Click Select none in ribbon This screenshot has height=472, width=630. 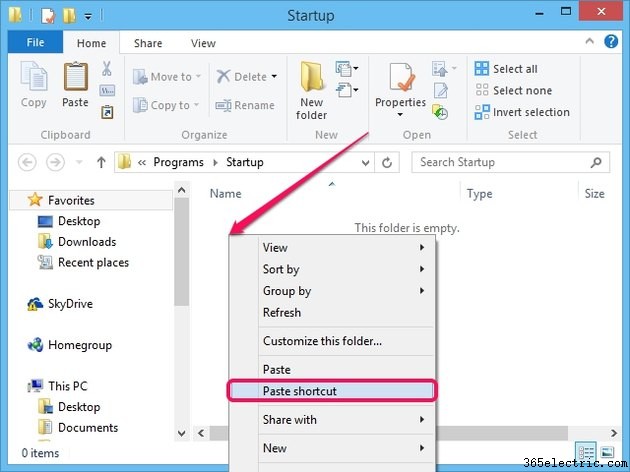coord(513,90)
